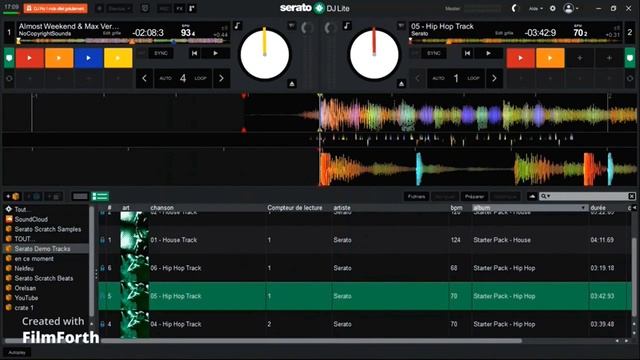
Task: Enable SYNC on deck 1
Action: tap(160, 53)
